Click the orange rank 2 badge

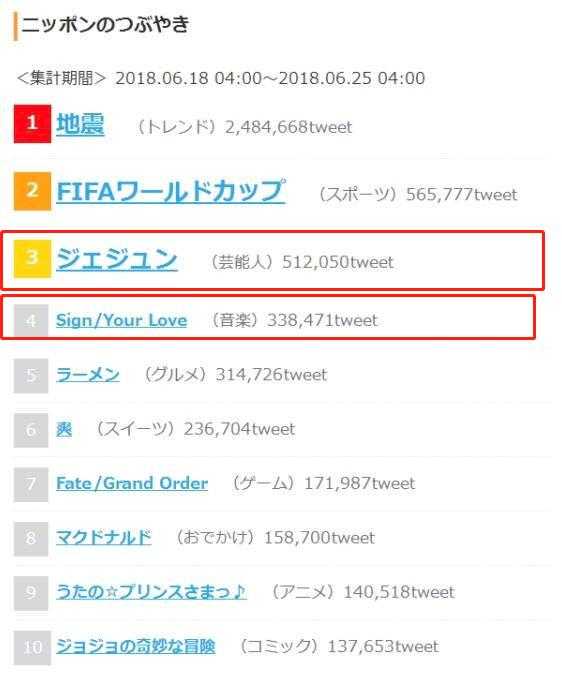[32, 192]
